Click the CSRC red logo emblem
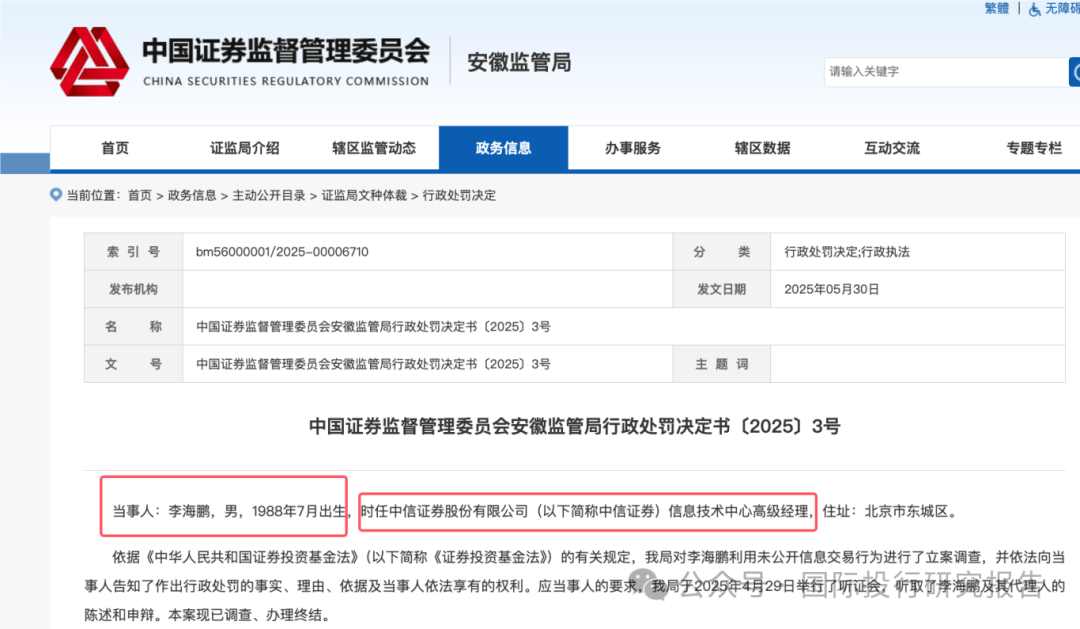Screen dimensions: 1080x629 pyautogui.click(x=90, y=61)
